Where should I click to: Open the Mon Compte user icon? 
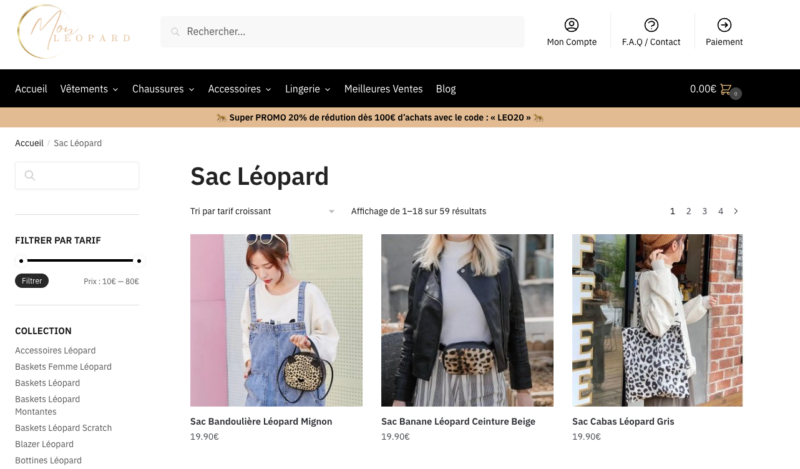(571, 24)
